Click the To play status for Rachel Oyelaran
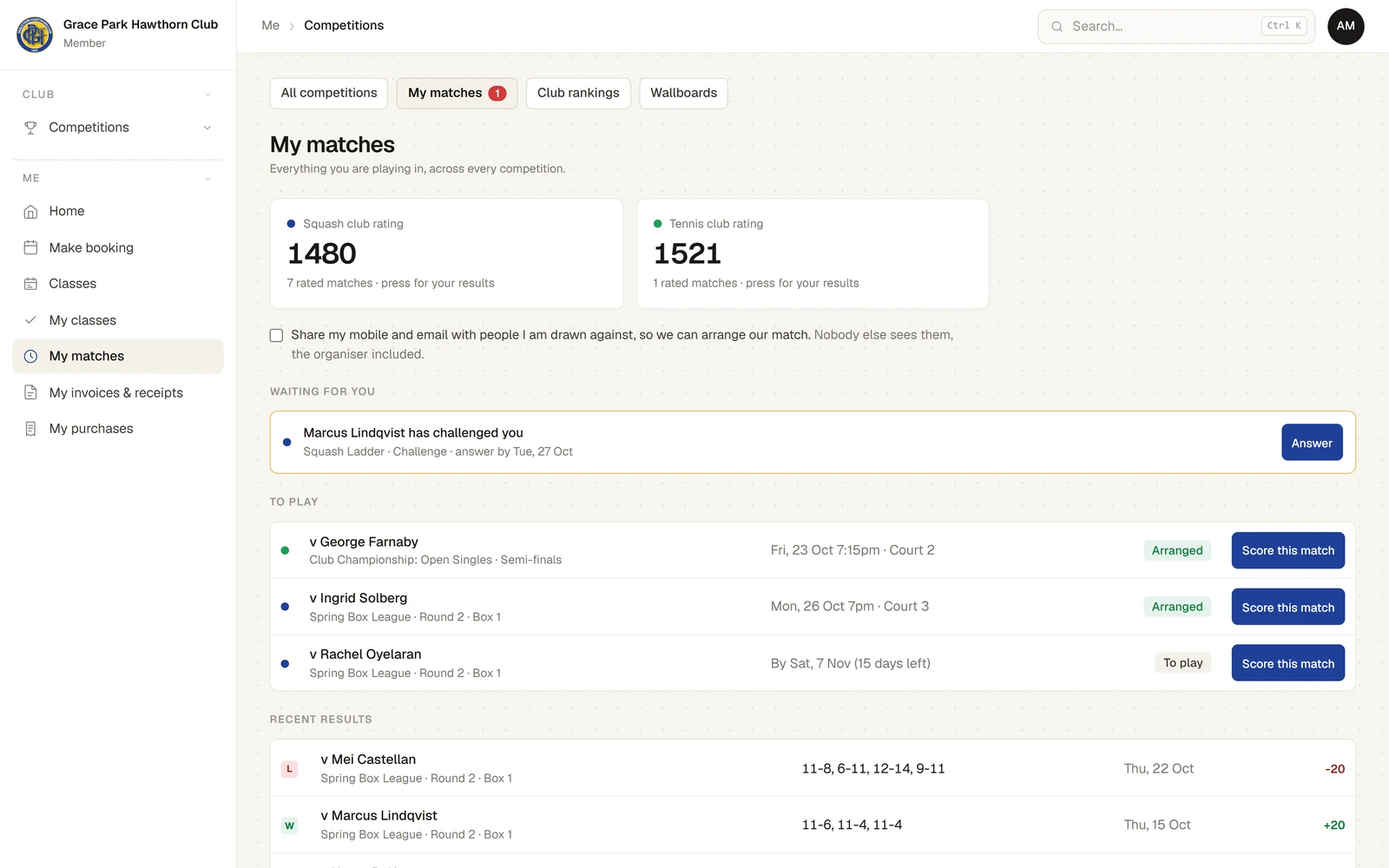 tap(1182, 663)
